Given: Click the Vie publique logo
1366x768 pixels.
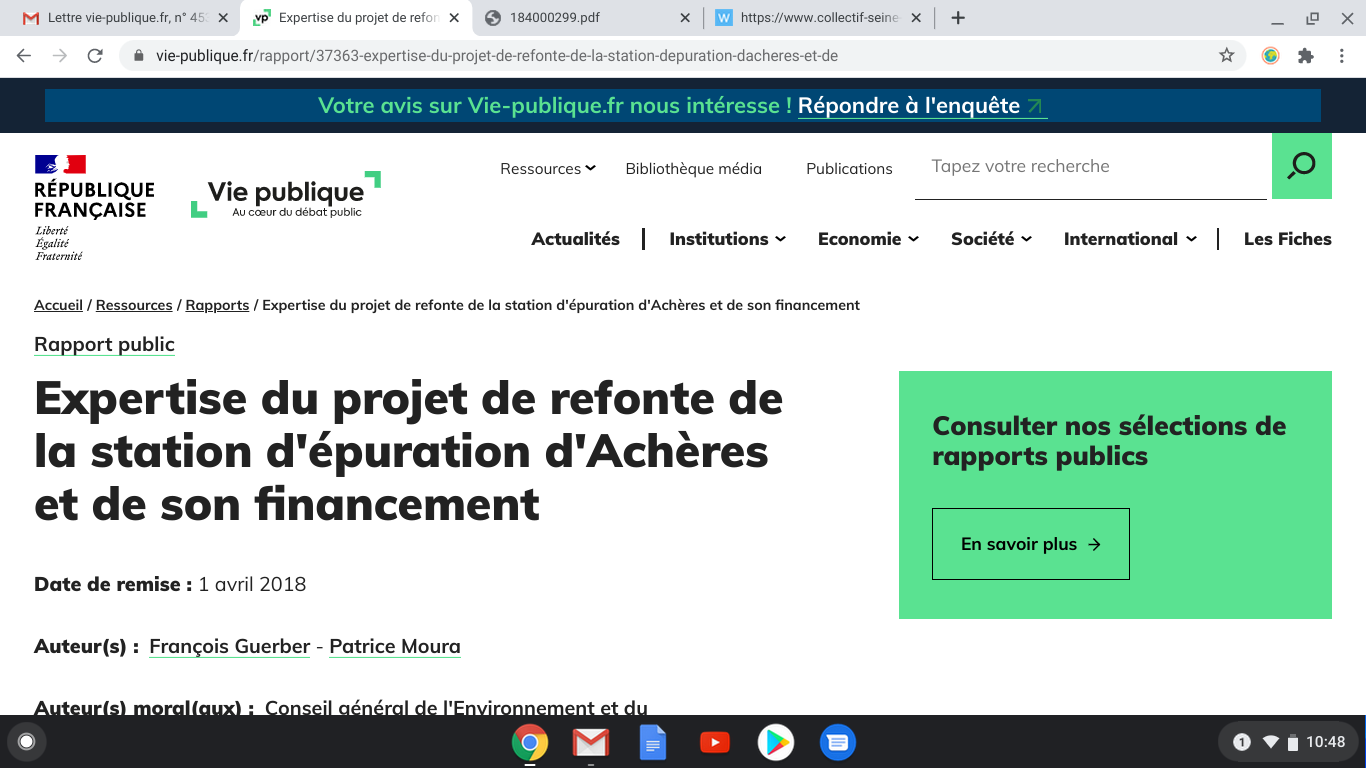Looking at the screenshot, I should pyautogui.click(x=286, y=194).
